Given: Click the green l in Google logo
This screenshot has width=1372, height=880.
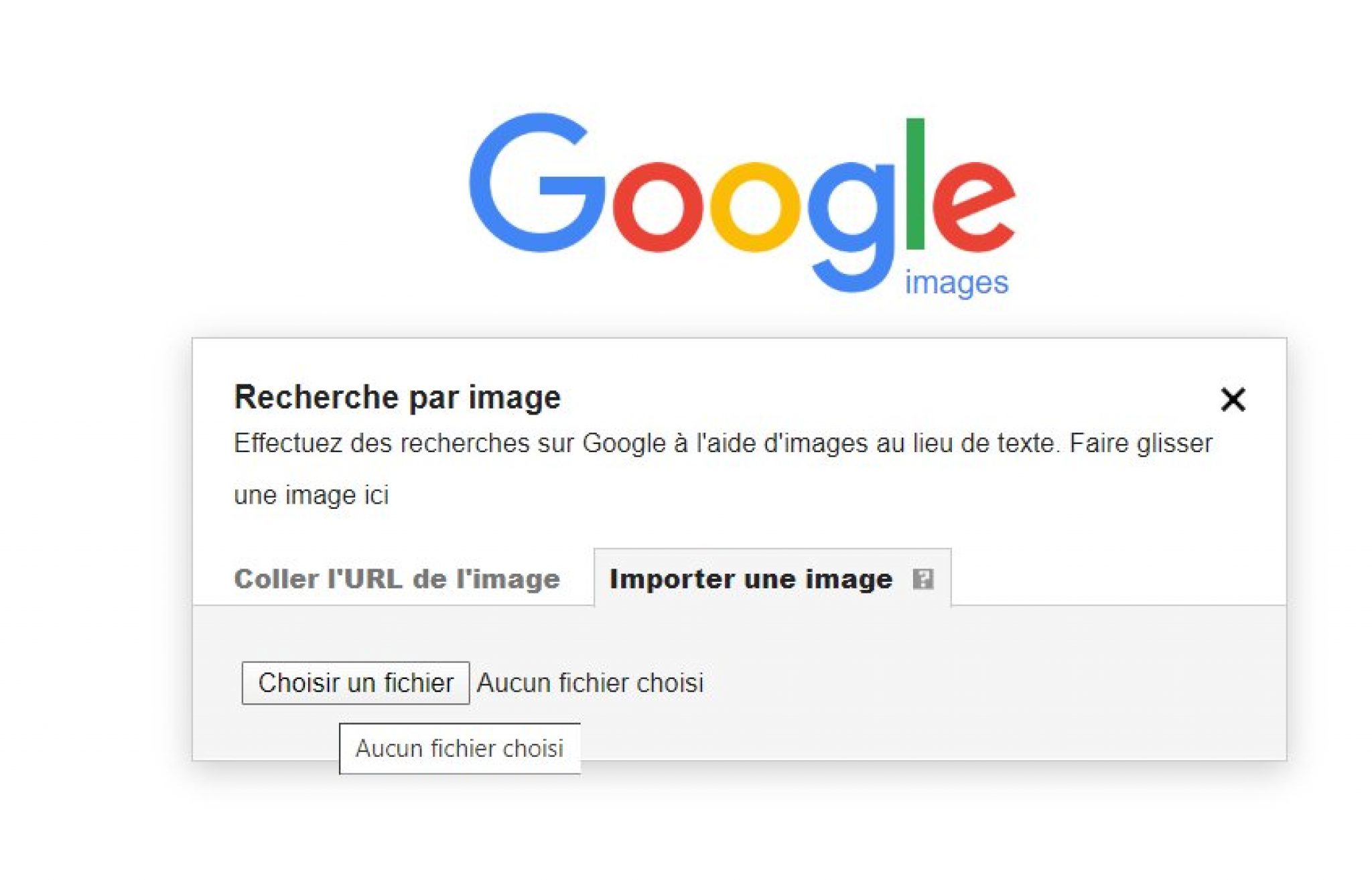Looking at the screenshot, I should tap(915, 184).
